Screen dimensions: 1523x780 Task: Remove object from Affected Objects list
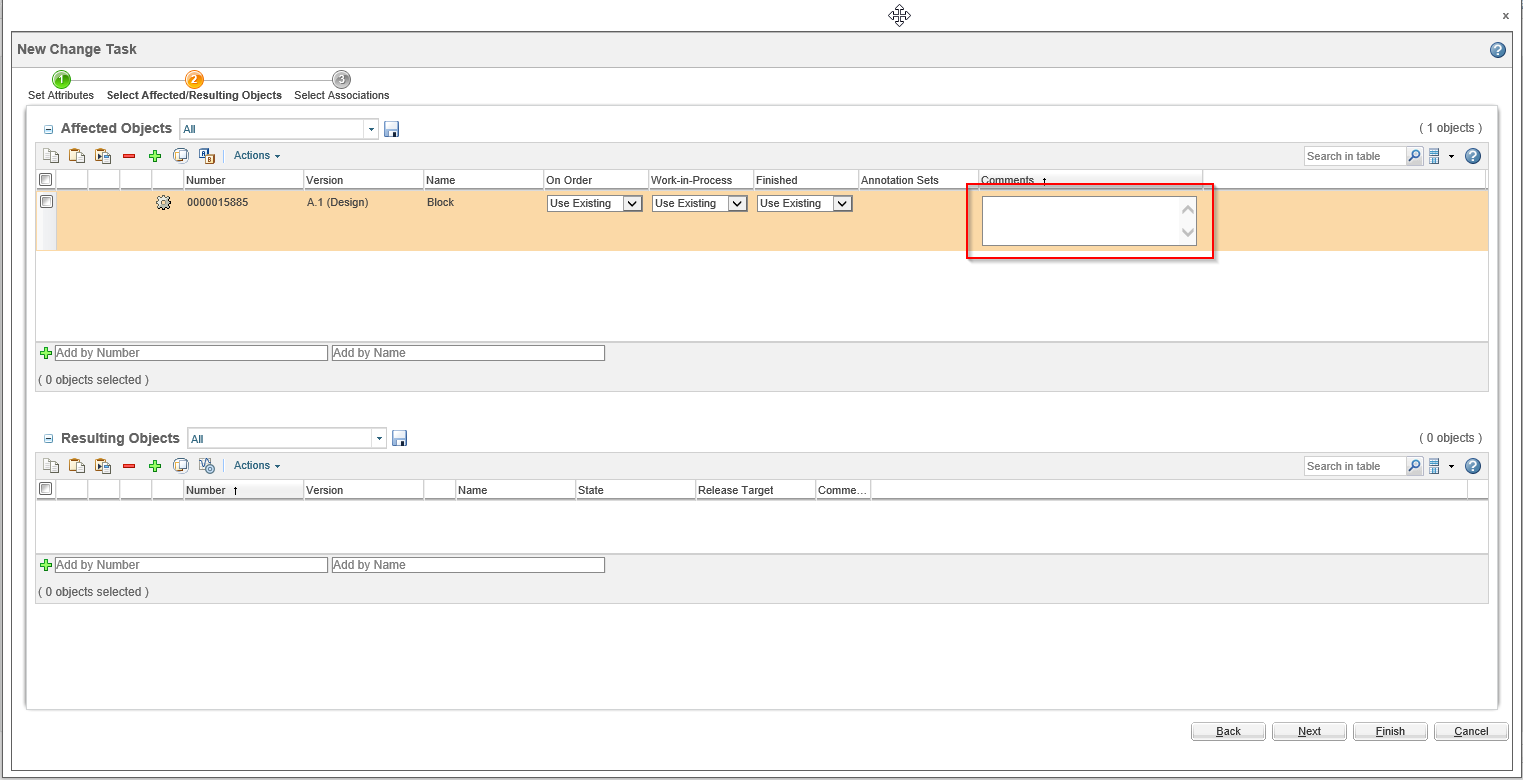[129, 155]
